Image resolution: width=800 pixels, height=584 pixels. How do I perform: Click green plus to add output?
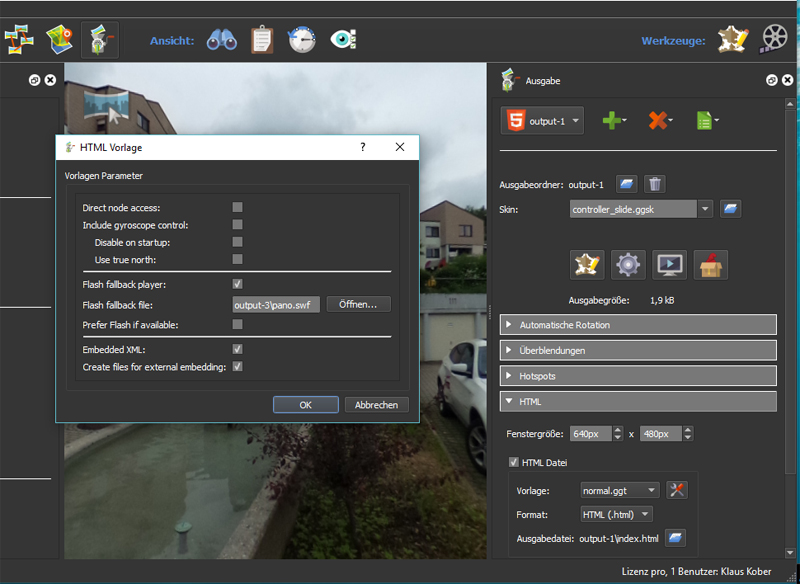[613, 121]
